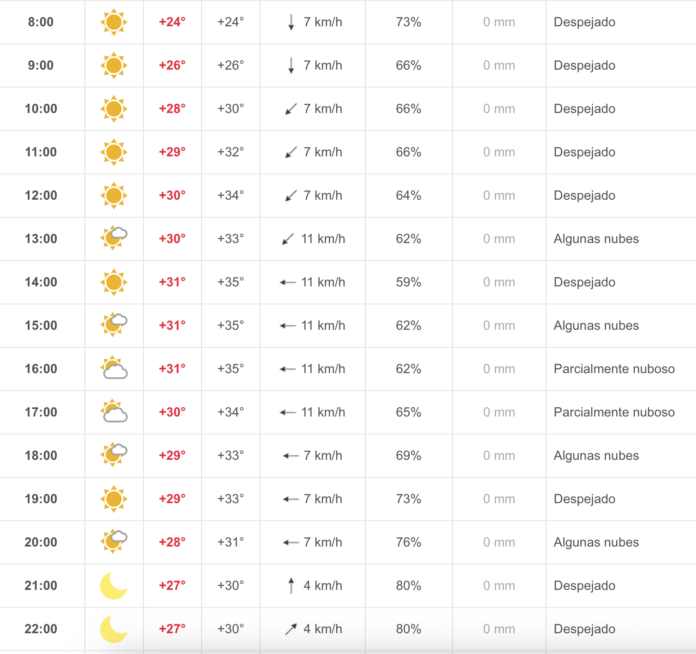Click the diagonal wind arrow at 22:00

click(291, 629)
